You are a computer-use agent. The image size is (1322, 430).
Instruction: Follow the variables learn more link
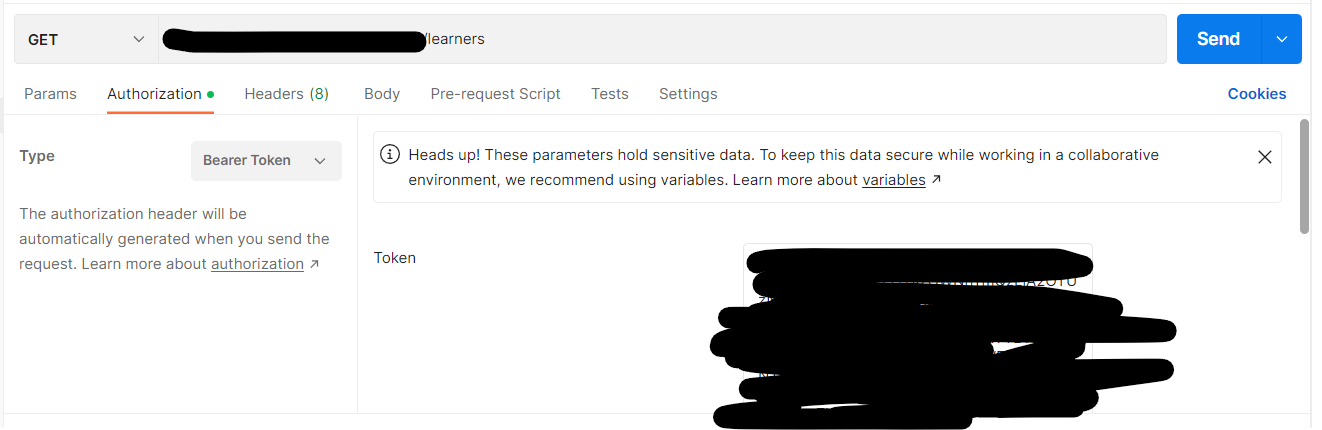pos(894,180)
